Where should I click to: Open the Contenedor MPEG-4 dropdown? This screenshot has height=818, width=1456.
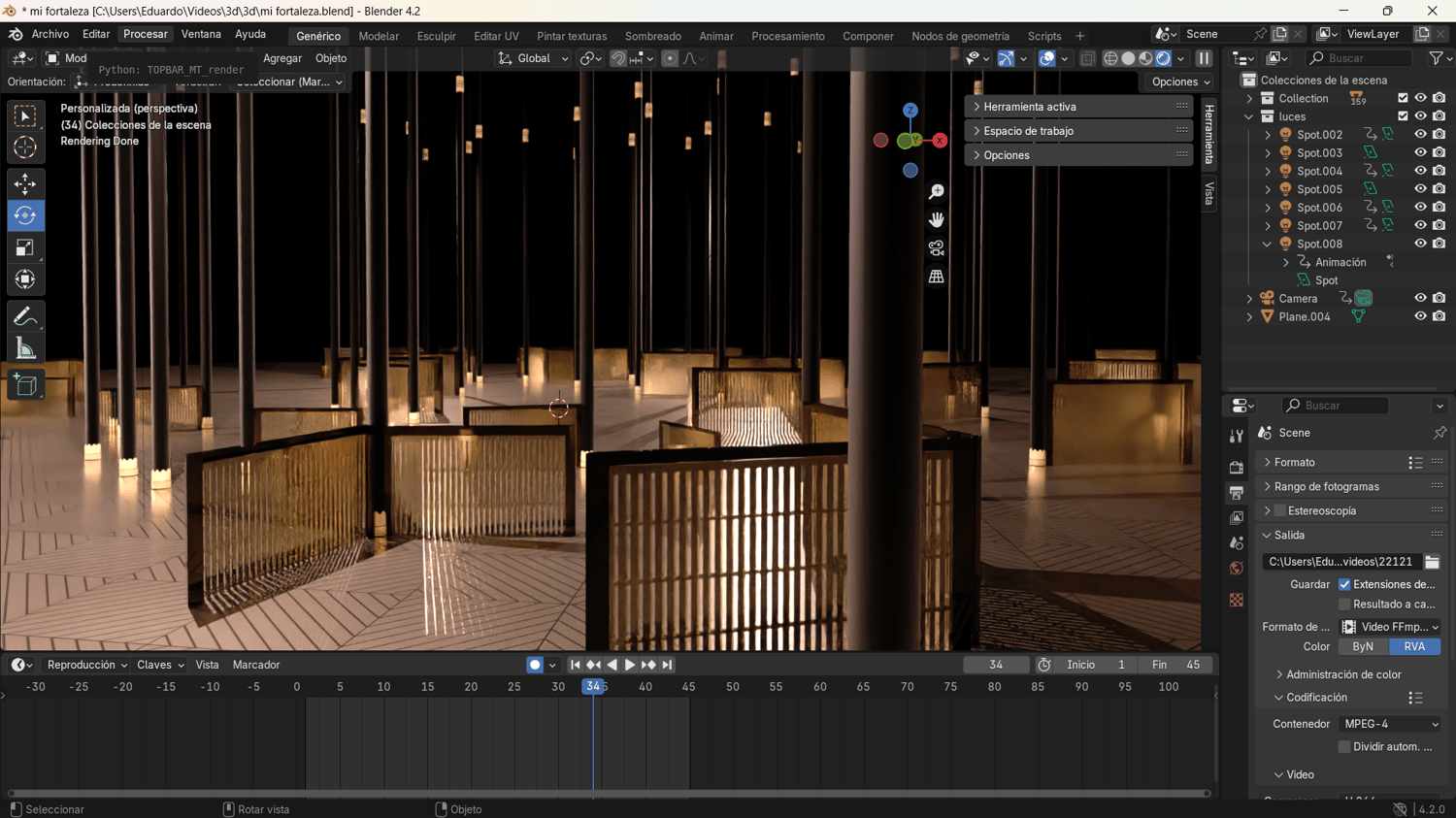[1390, 724]
